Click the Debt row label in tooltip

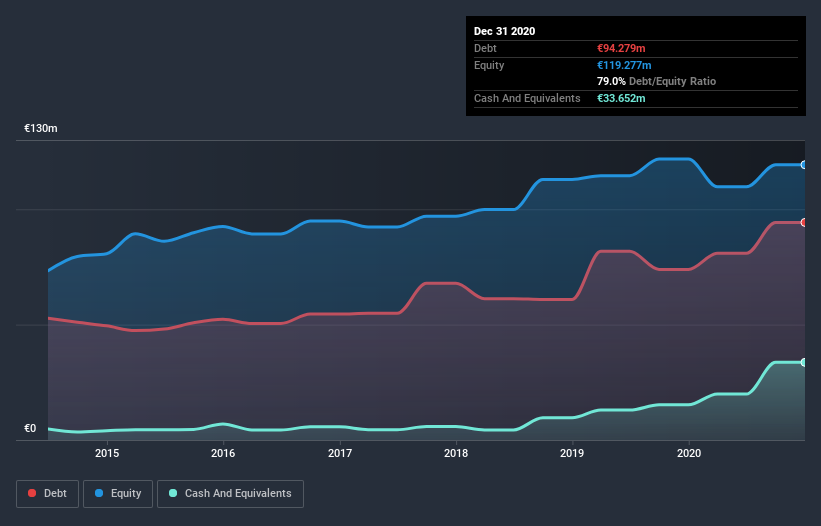[485, 48]
